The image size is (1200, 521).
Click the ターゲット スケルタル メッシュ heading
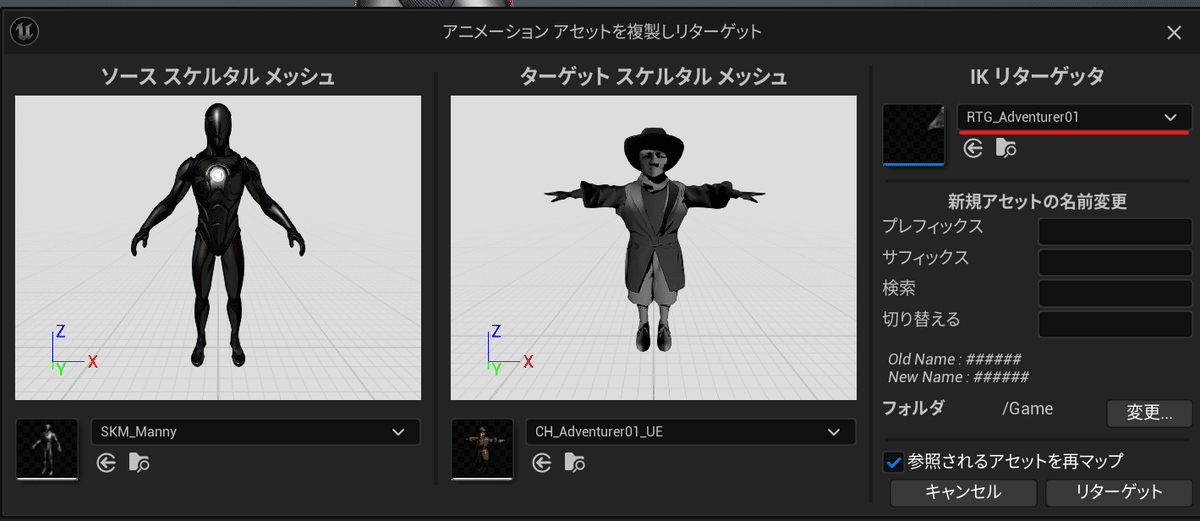coord(654,77)
